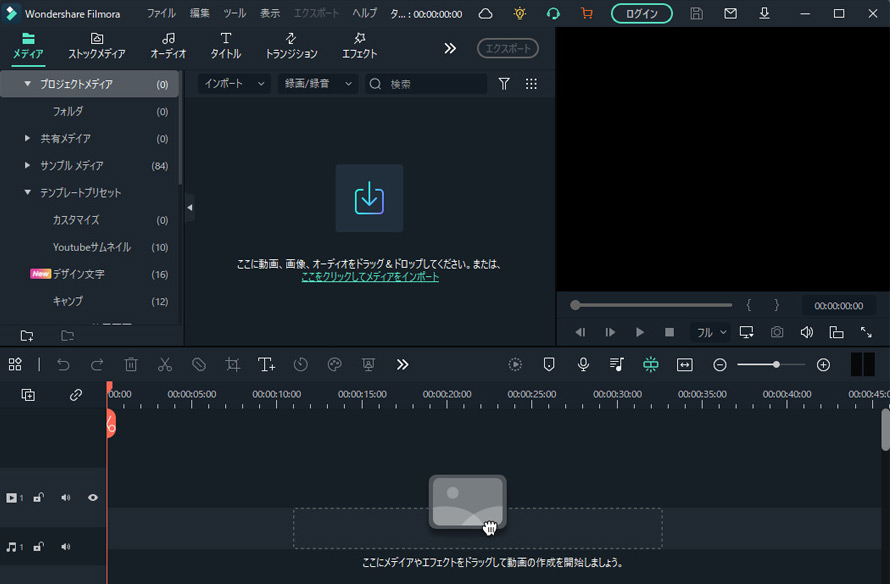Image resolution: width=890 pixels, height=584 pixels.
Task: Open the Color palette tool
Action: click(334, 364)
